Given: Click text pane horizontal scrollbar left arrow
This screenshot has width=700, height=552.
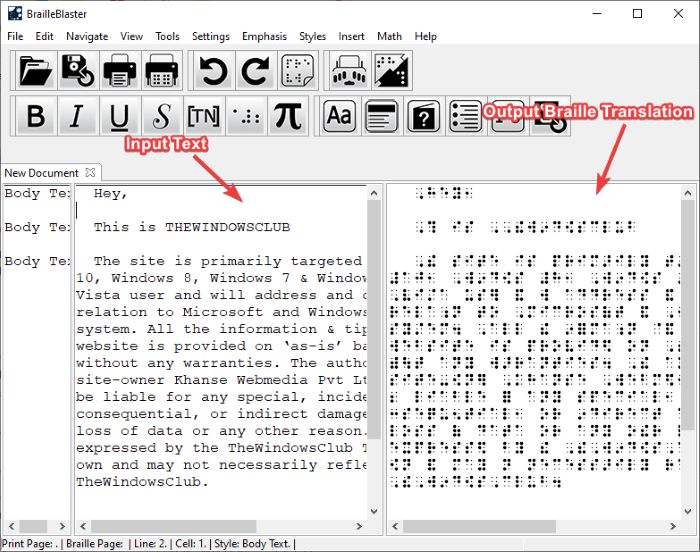Looking at the screenshot, I should pos(83,527).
